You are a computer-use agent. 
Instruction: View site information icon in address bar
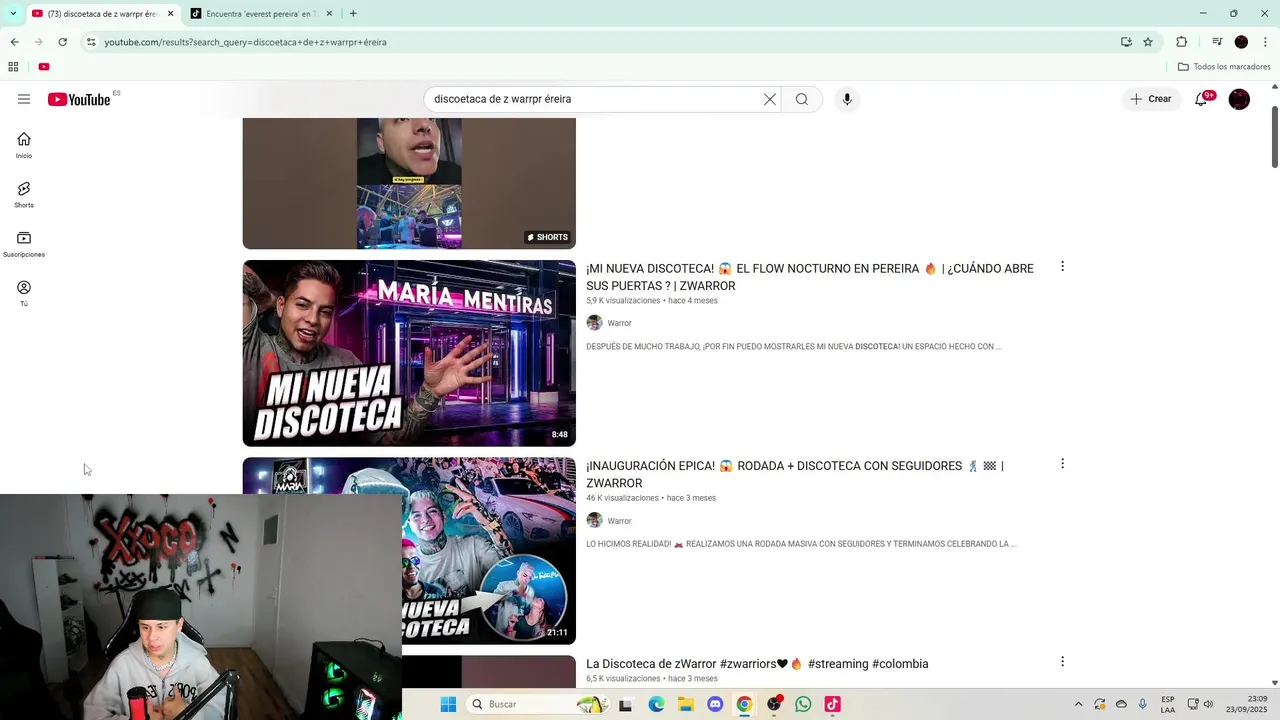point(91,42)
